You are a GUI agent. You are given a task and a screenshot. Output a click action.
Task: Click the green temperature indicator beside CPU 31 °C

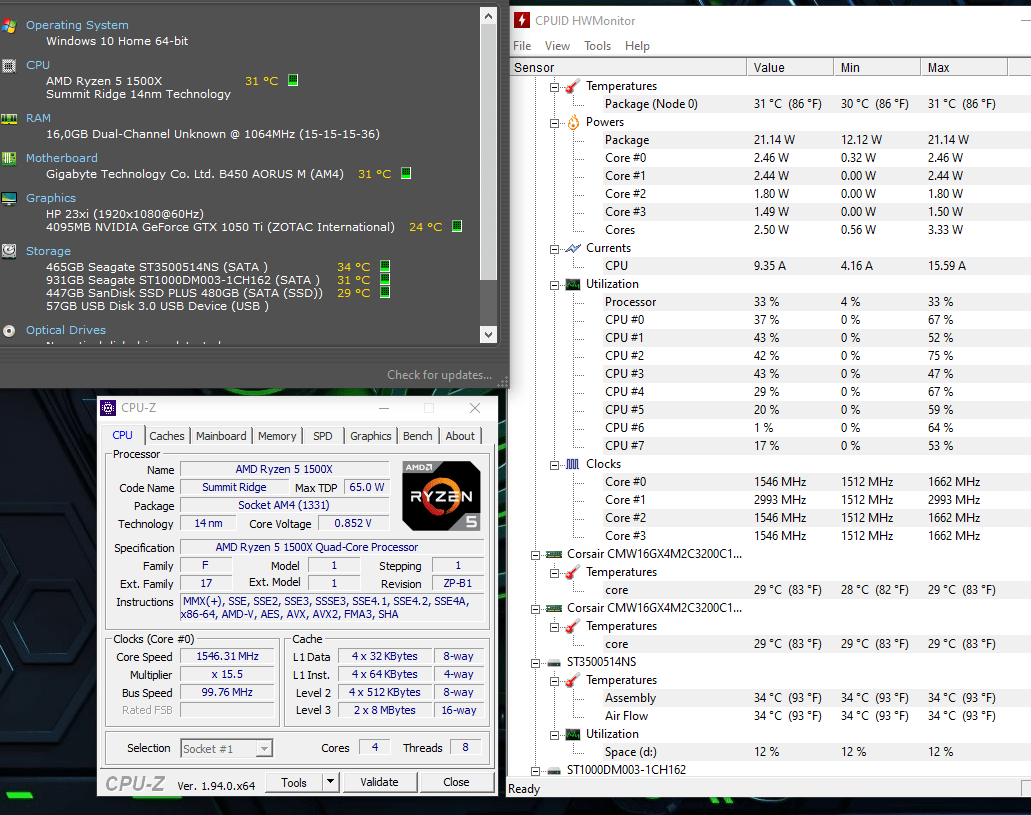point(293,80)
